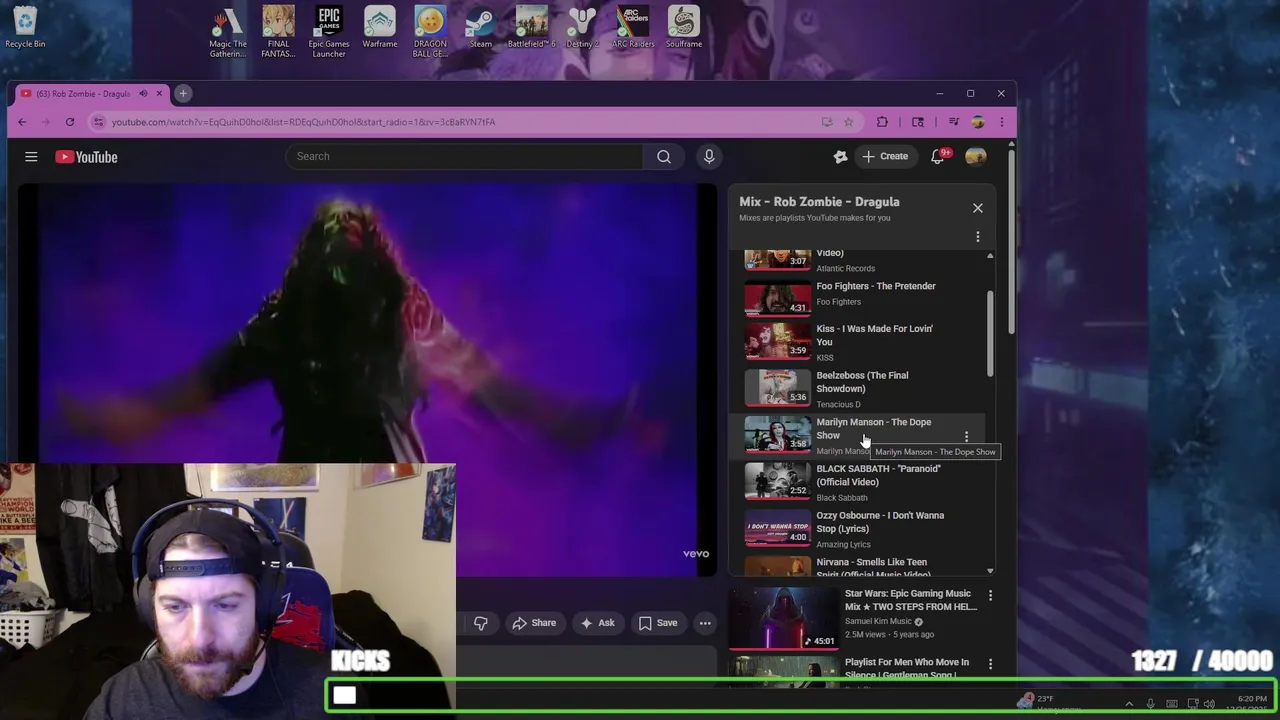1280x720 pixels.
Task: Launch Final Fantasy desktop shortcut
Action: [278, 32]
